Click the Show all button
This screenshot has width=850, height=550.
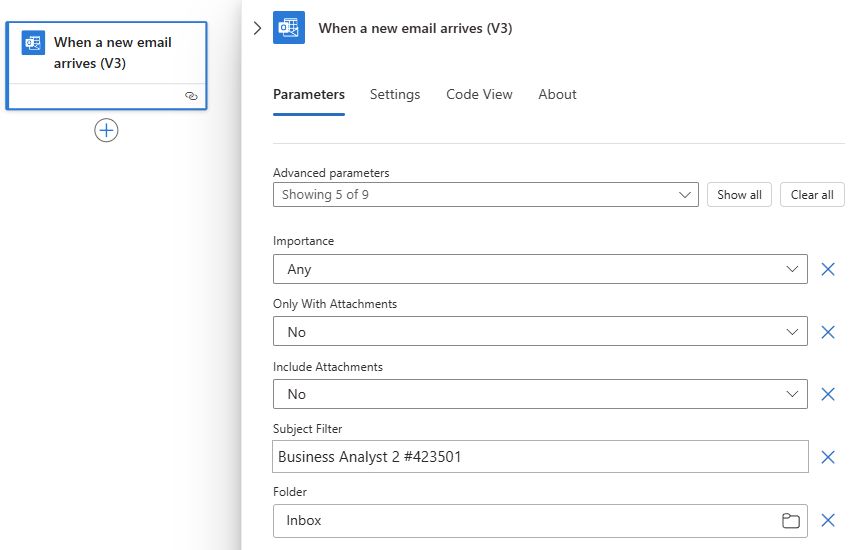point(739,195)
